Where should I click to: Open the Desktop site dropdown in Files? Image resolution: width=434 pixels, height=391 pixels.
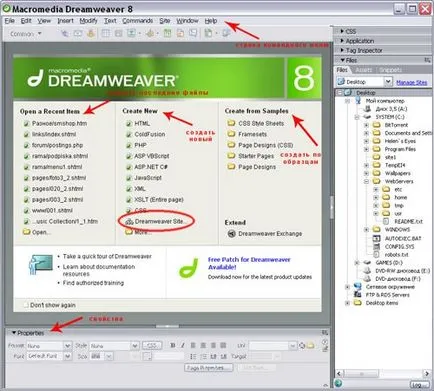click(388, 82)
